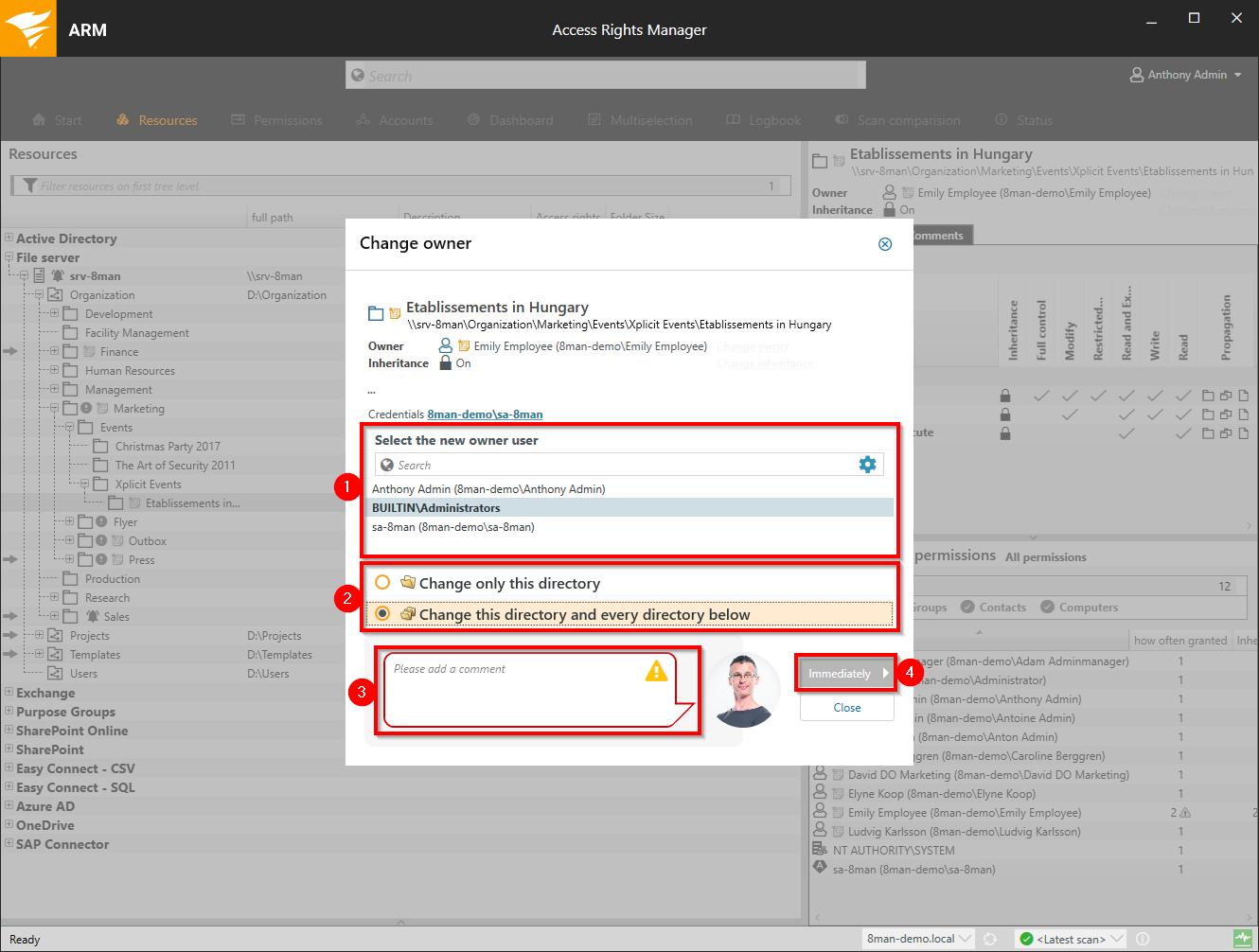This screenshot has height=952, width=1259.
Task: Click the credentials link 8man-demo\sa-8man
Action: (x=485, y=414)
